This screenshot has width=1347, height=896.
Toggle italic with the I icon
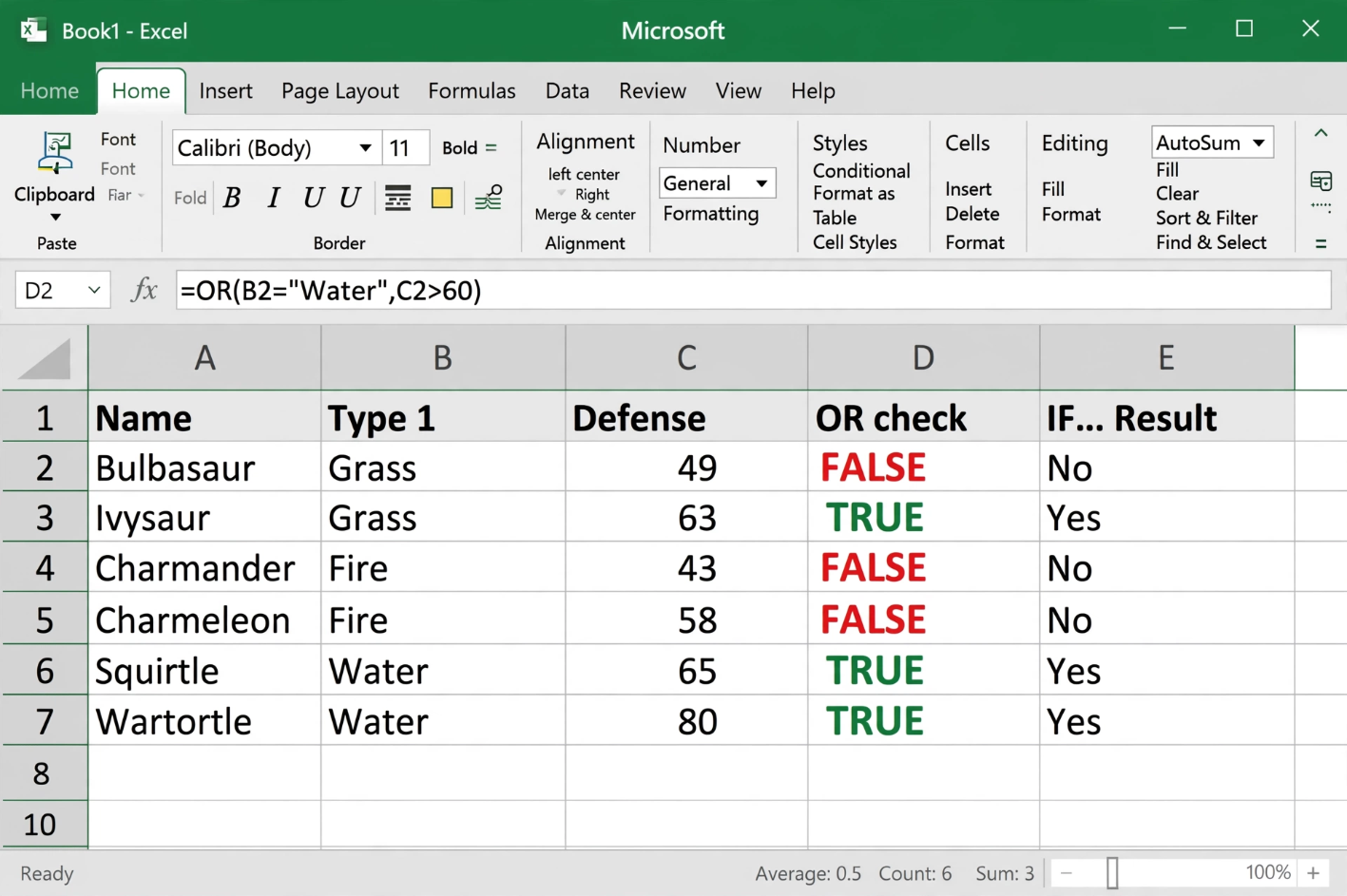click(x=274, y=198)
